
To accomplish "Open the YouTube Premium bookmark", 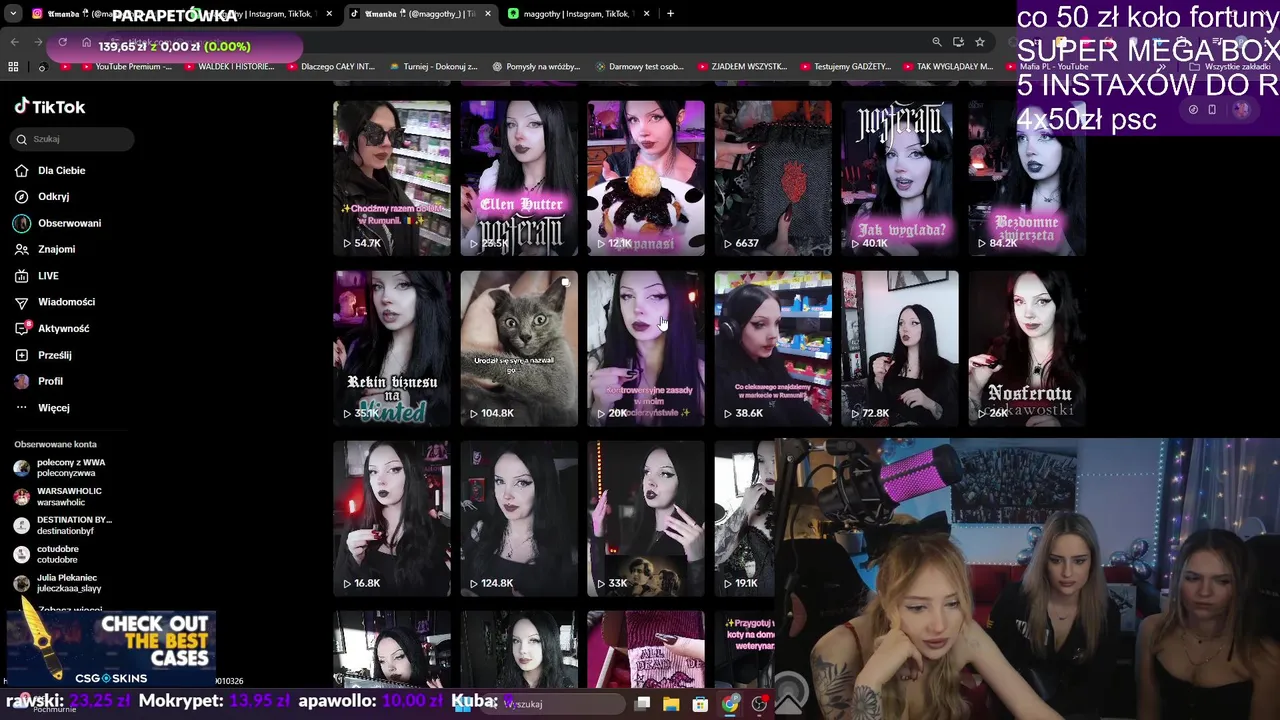I will coord(126,67).
